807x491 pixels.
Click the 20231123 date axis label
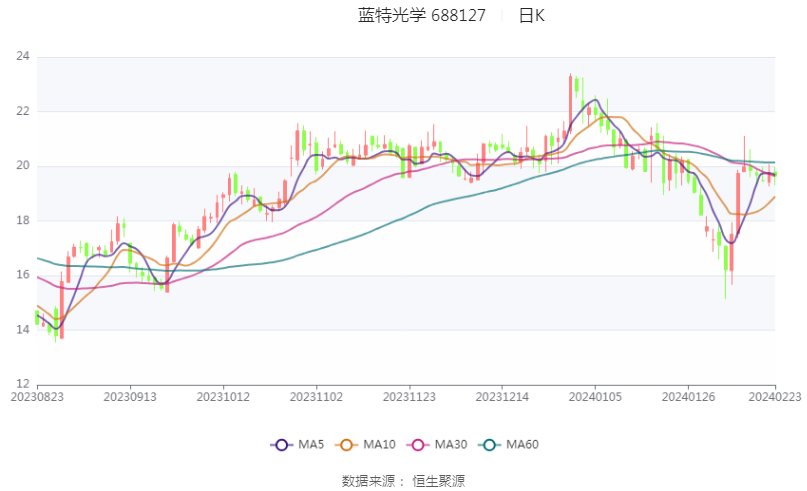pos(409,397)
